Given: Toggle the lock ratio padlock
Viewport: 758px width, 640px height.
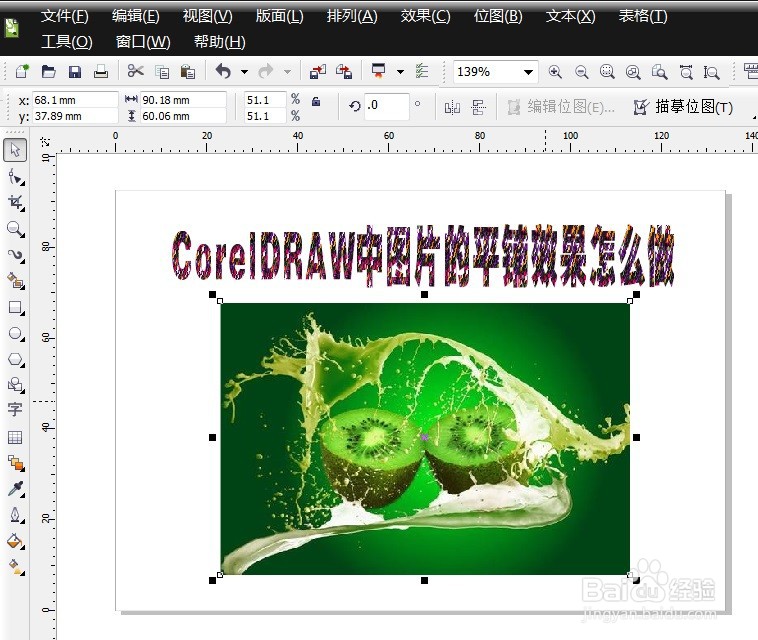Looking at the screenshot, I should (x=316, y=102).
